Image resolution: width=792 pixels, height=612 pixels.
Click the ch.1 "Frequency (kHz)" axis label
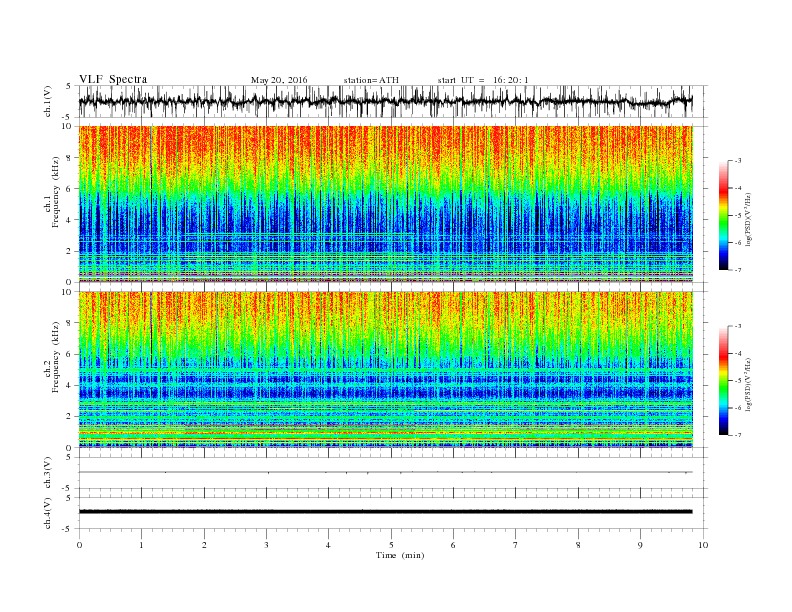[56, 192]
